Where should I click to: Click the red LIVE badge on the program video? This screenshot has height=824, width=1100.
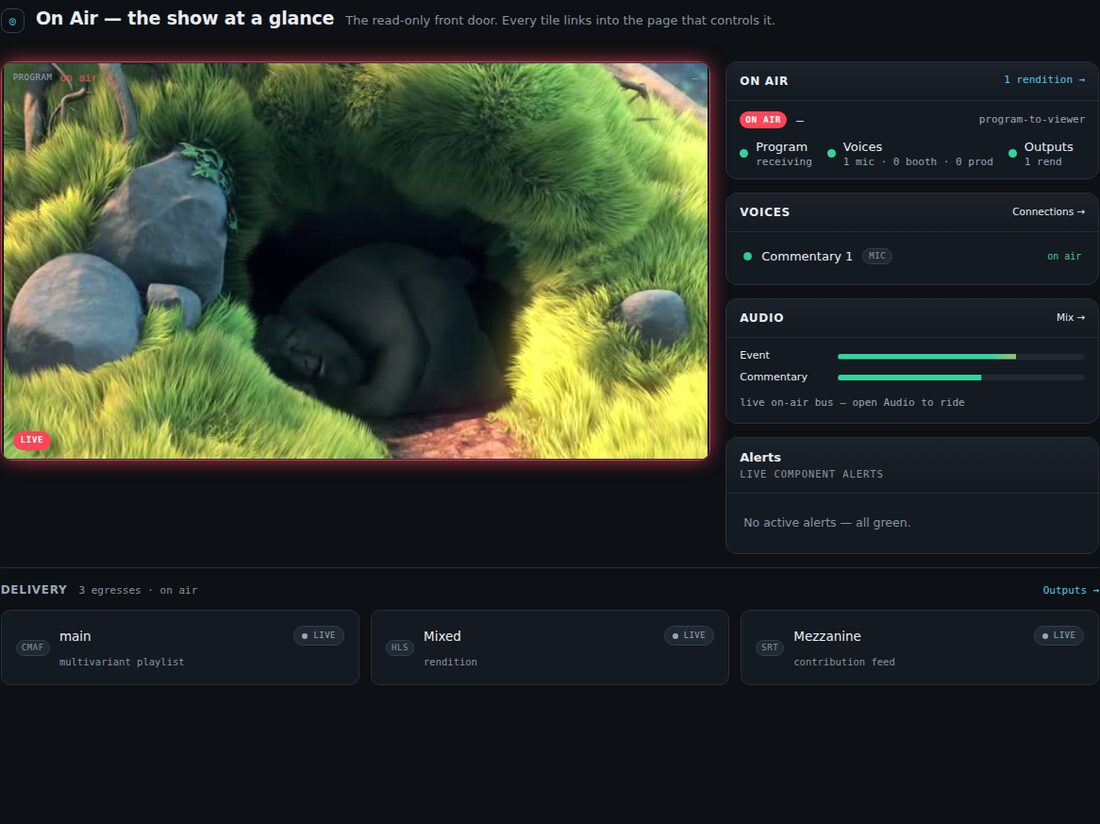pyautogui.click(x=32, y=440)
